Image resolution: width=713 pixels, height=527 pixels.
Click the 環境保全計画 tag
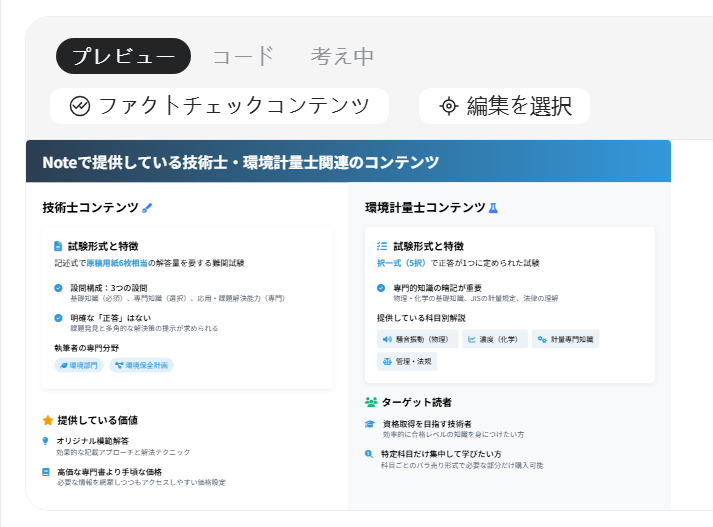click(141, 365)
